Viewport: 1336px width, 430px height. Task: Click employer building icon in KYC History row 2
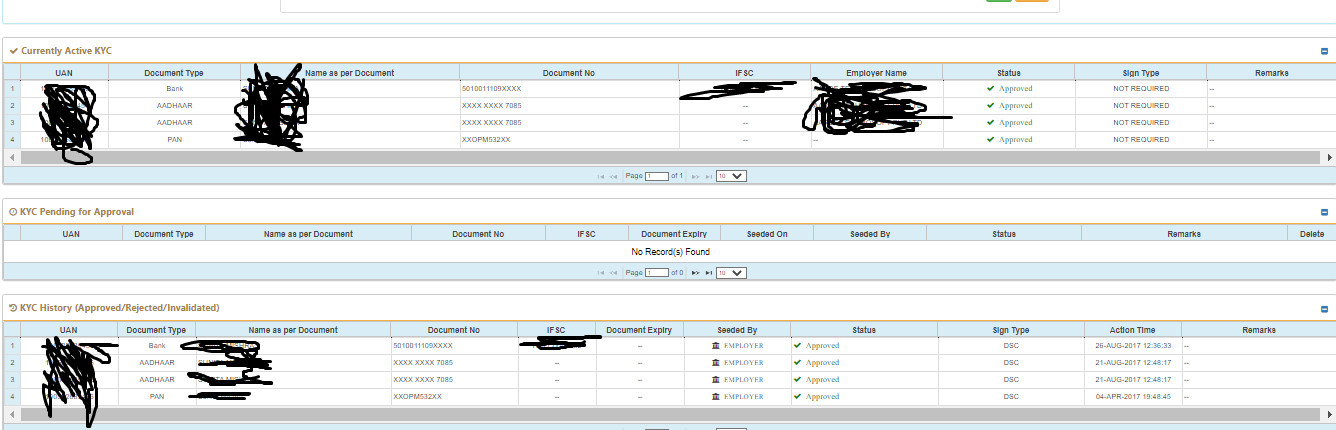[x=715, y=362]
